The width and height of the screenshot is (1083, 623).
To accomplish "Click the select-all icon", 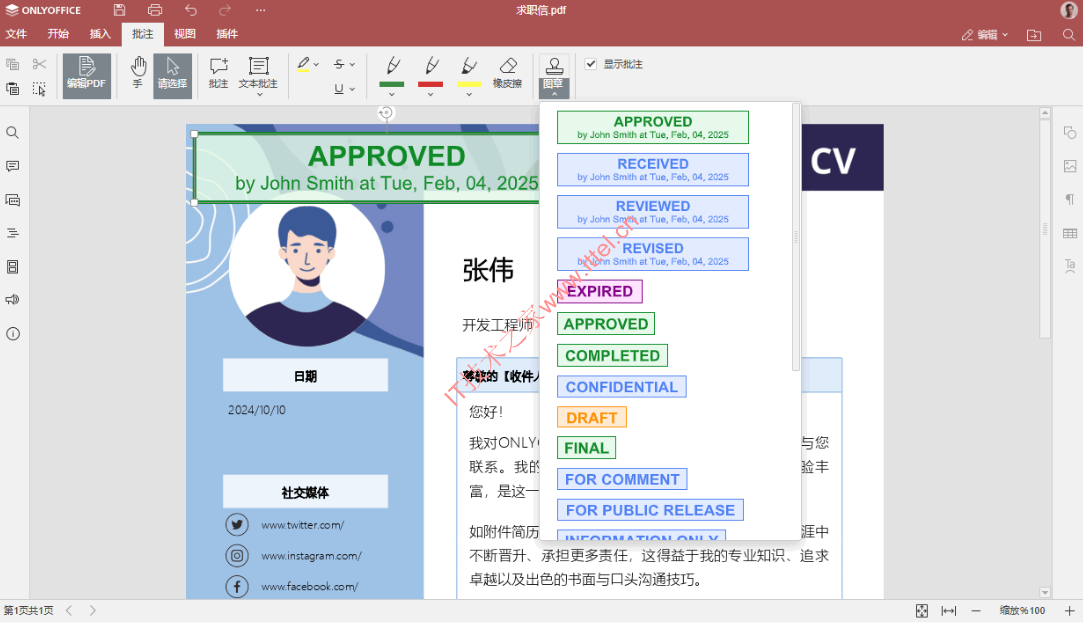I will coord(39,88).
